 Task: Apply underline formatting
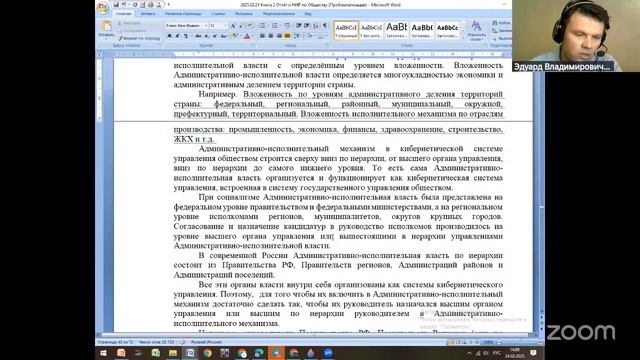pos(186,36)
